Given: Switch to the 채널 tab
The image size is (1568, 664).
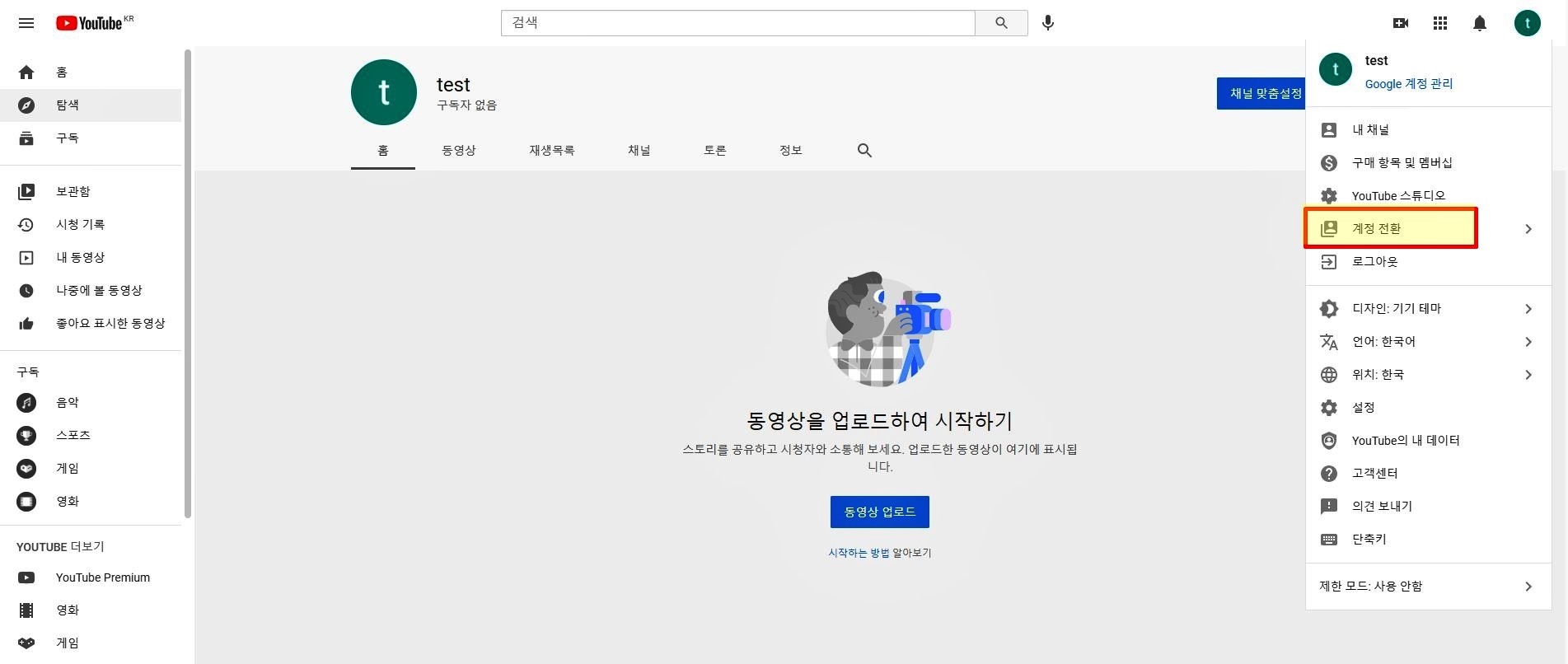Looking at the screenshot, I should (x=639, y=151).
